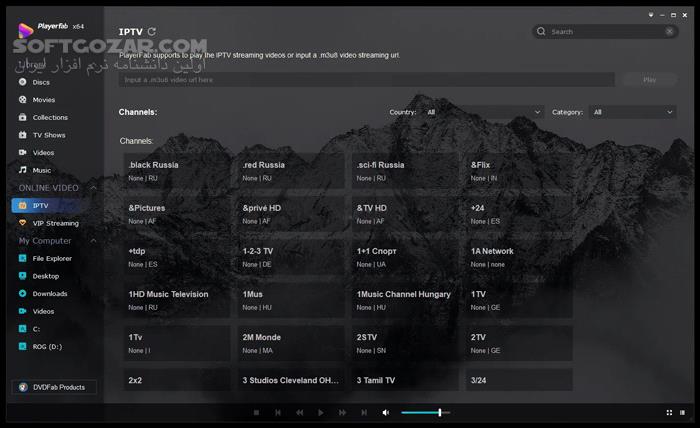
Task: Open the Downloads icon
Action: click(23, 293)
